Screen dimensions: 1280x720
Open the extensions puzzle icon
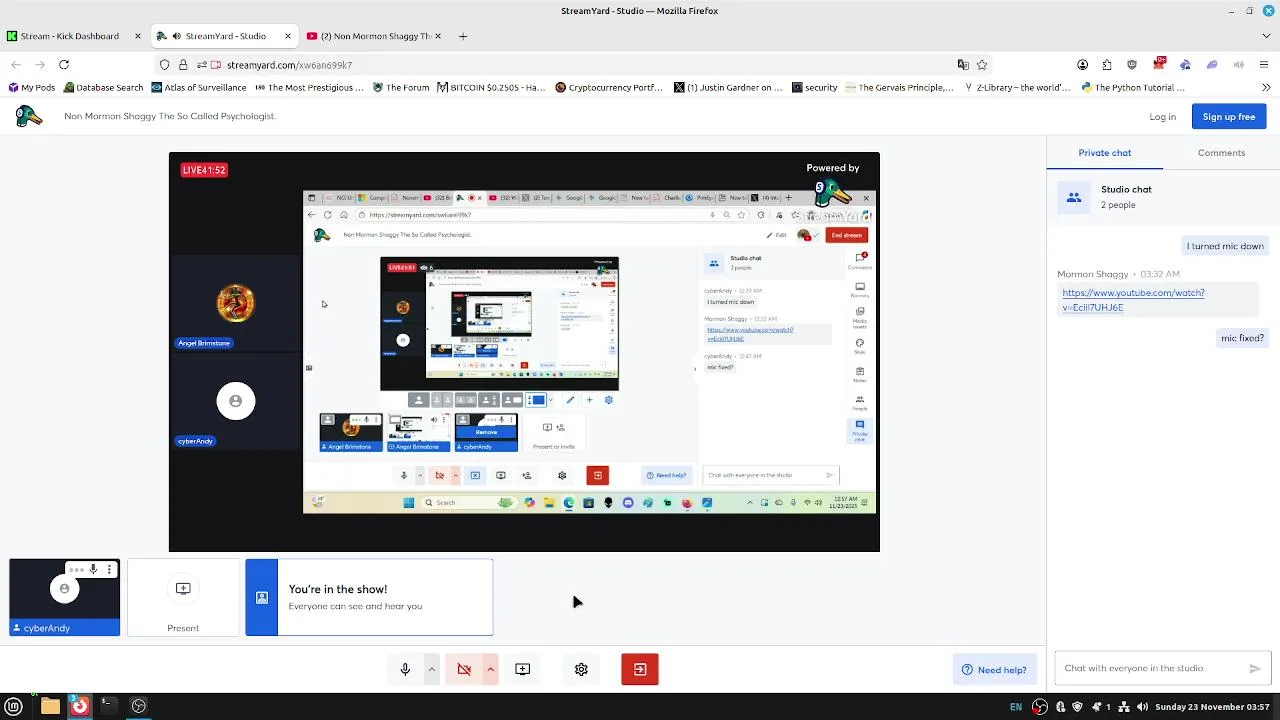[1107, 65]
